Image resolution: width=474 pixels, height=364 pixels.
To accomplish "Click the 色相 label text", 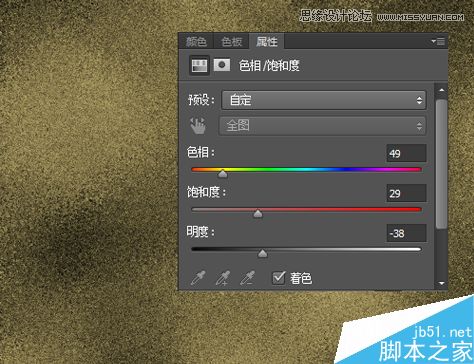I will tap(201, 152).
